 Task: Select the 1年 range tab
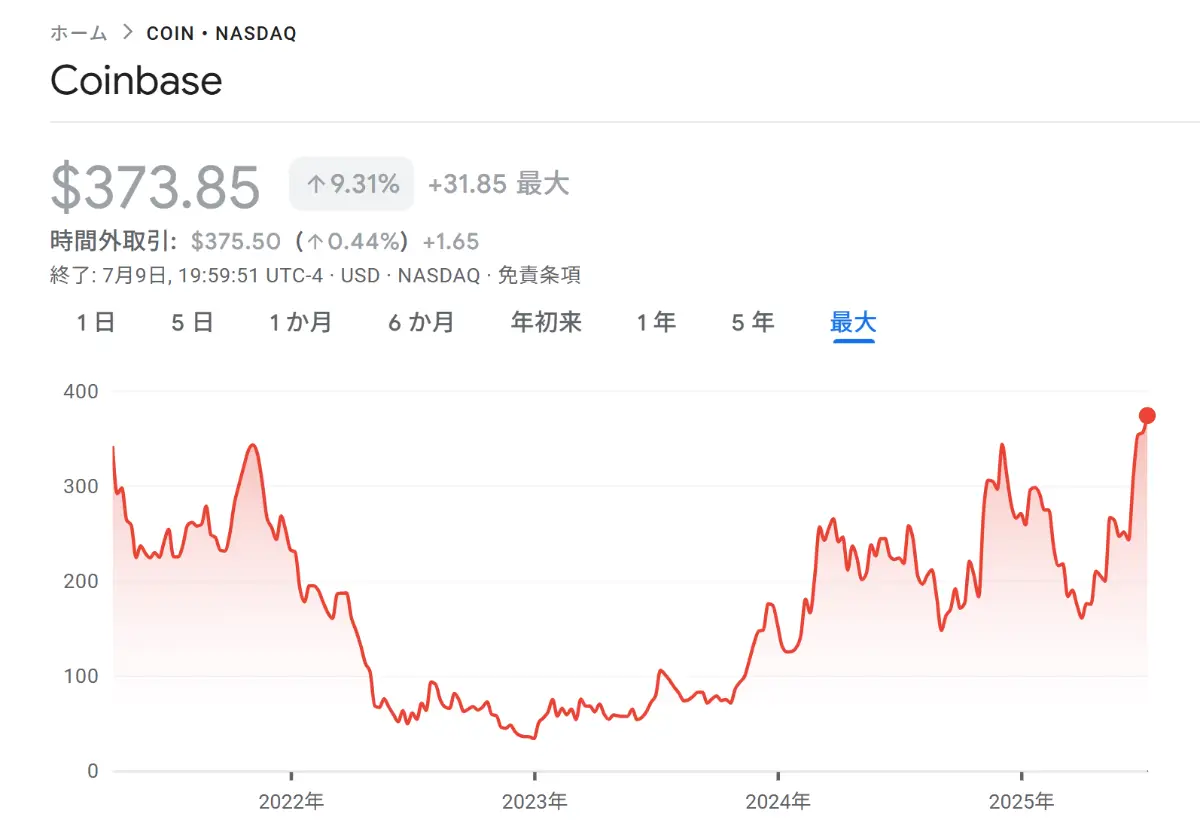[656, 322]
